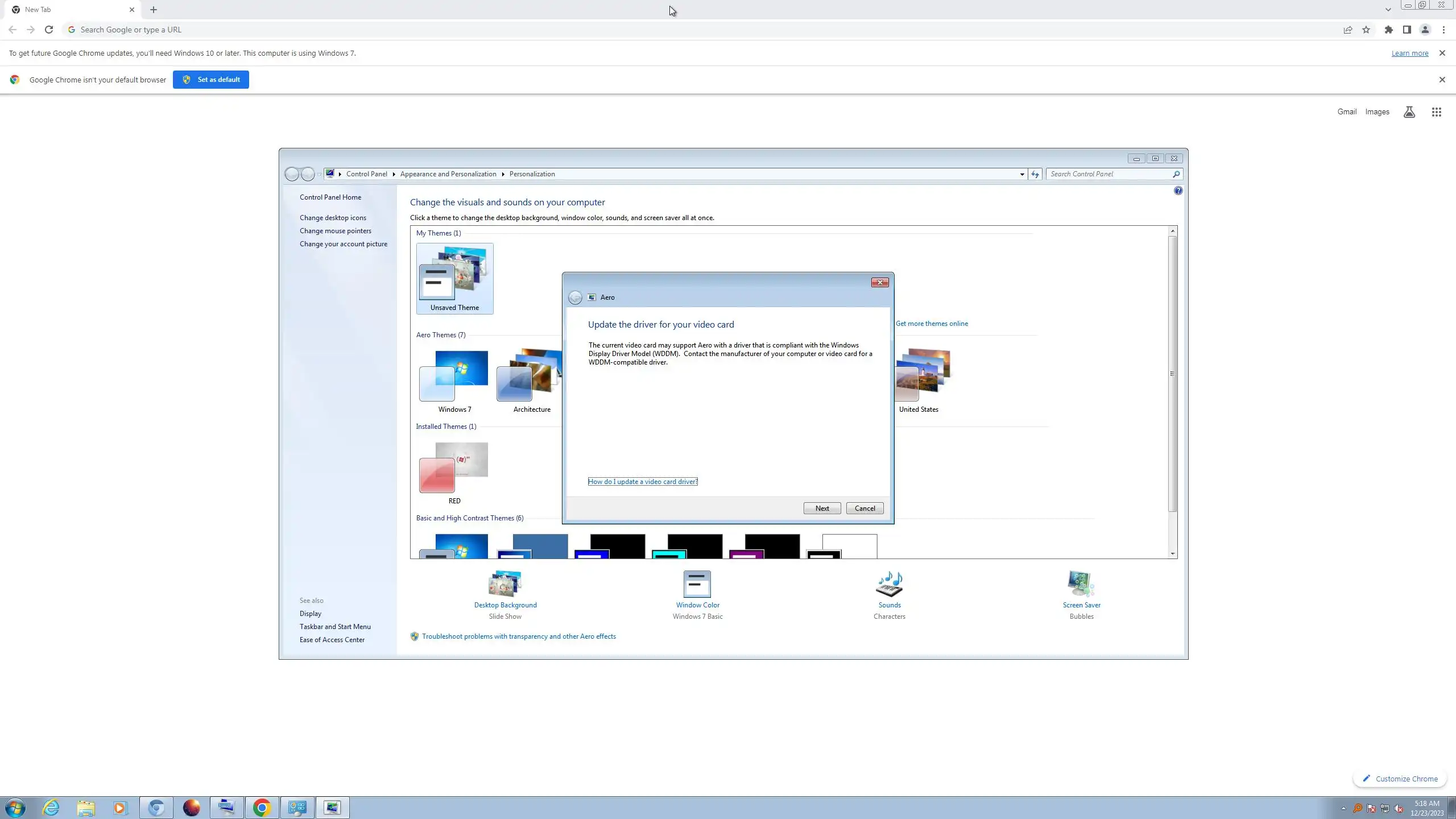Screen dimensions: 1456x819
Task: Open the Desktop Background icon
Action: [x=505, y=584]
